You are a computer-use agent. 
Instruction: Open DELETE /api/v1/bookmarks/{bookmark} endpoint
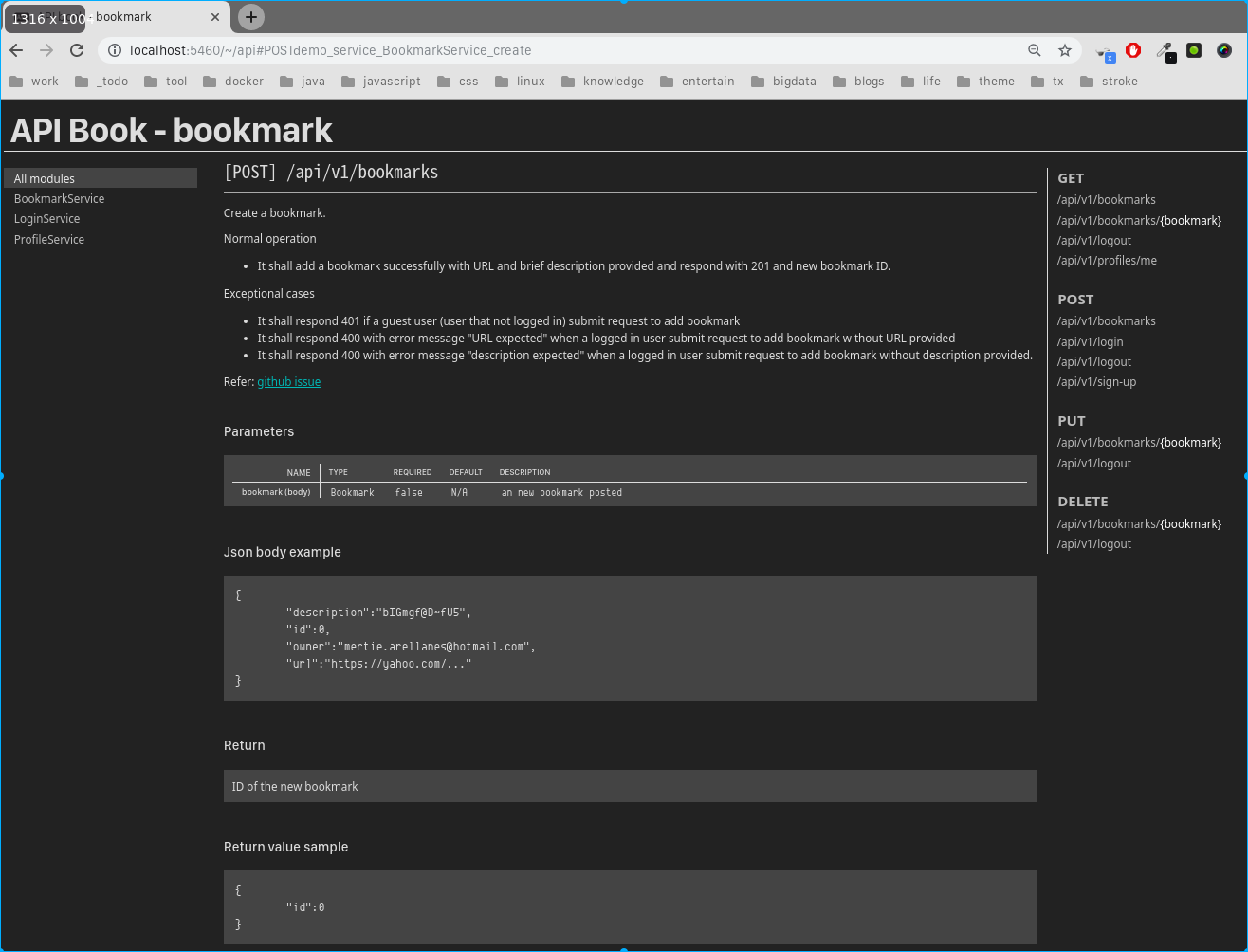tap(1139, 524)
